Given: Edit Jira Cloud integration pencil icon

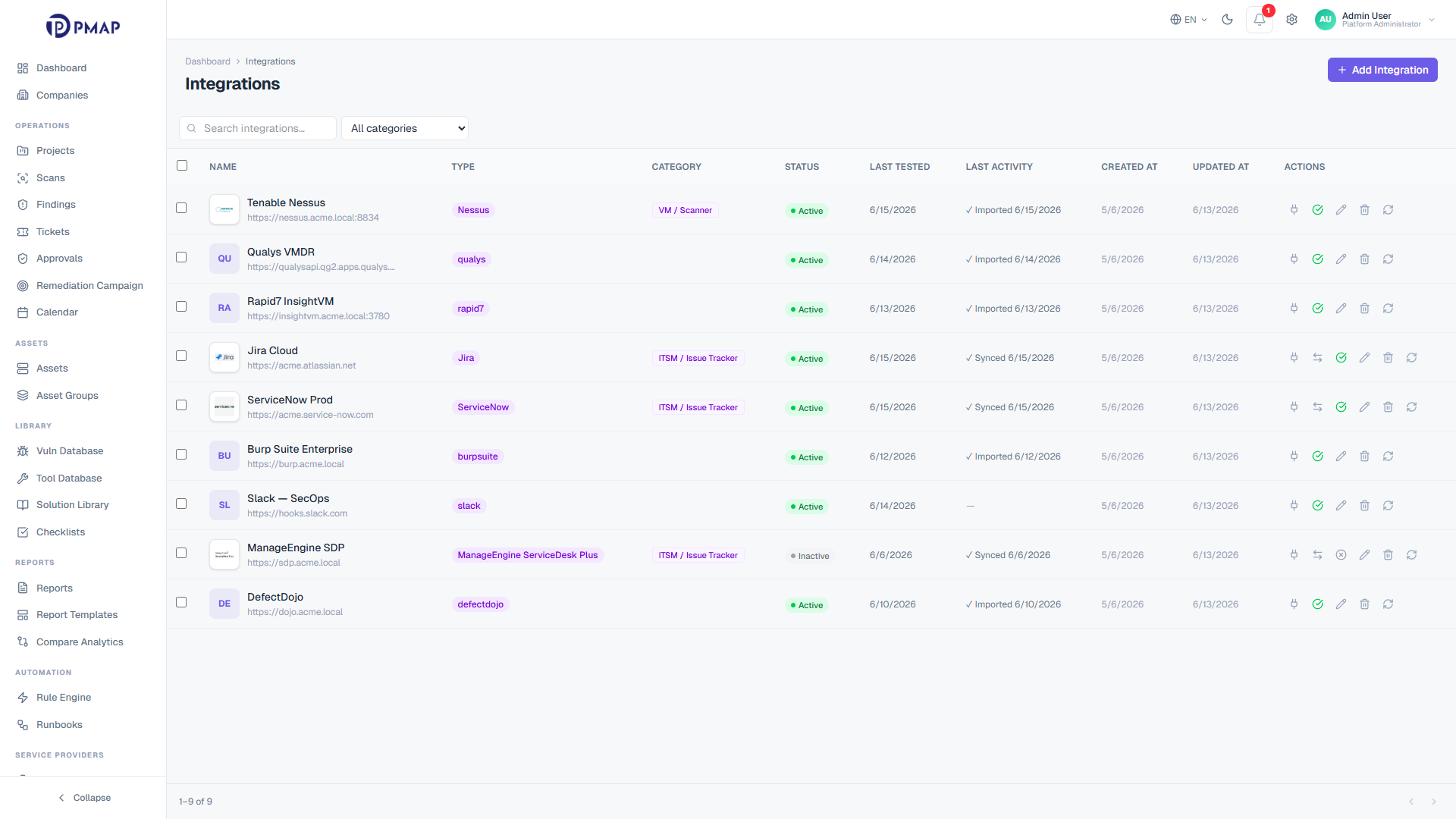Looking at the screenshot, I should tap(1364, 358).
